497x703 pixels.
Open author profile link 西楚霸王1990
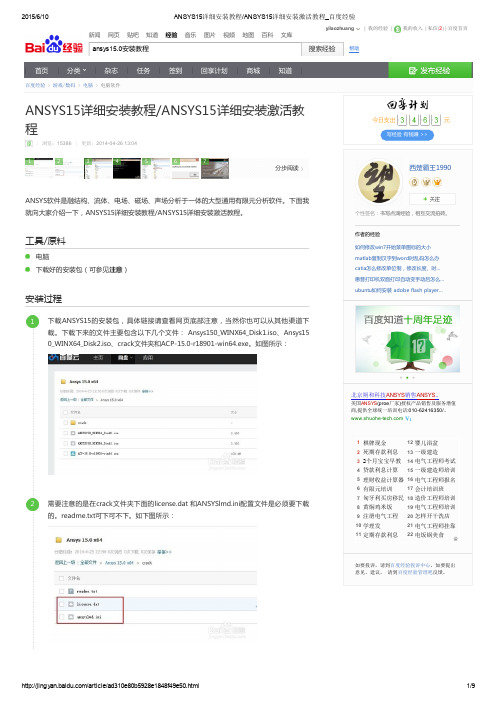coord(430,168)
